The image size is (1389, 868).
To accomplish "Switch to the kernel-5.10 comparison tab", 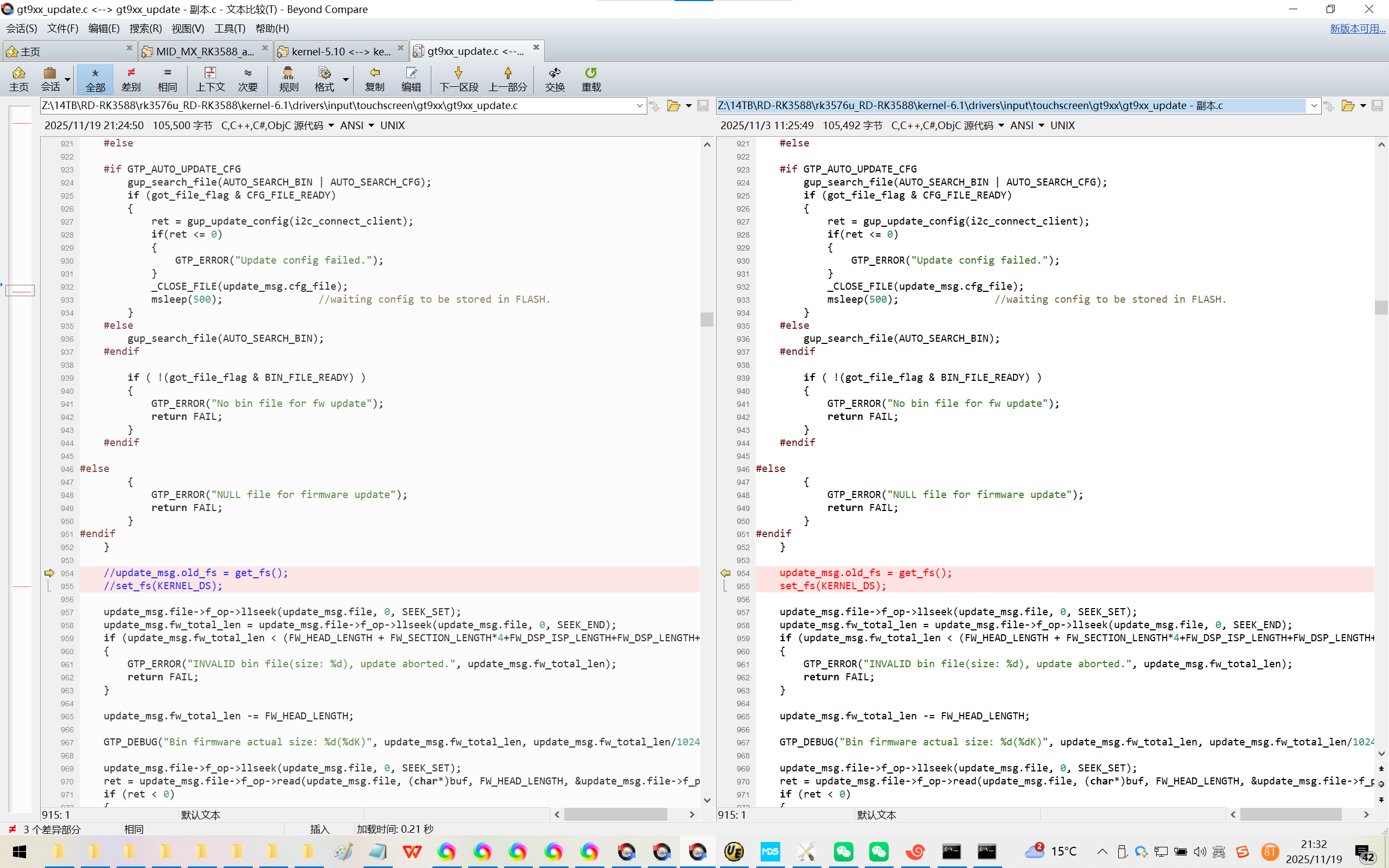I will [340, 52].
